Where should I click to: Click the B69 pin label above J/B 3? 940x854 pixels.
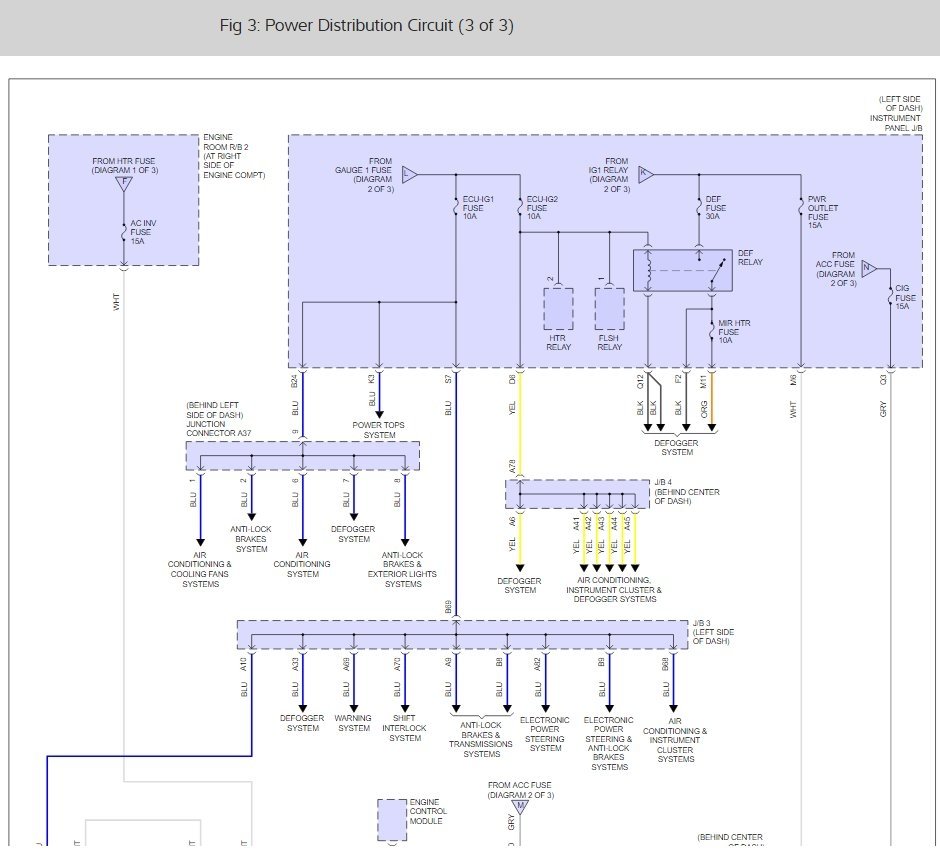(x=448, y=607)
